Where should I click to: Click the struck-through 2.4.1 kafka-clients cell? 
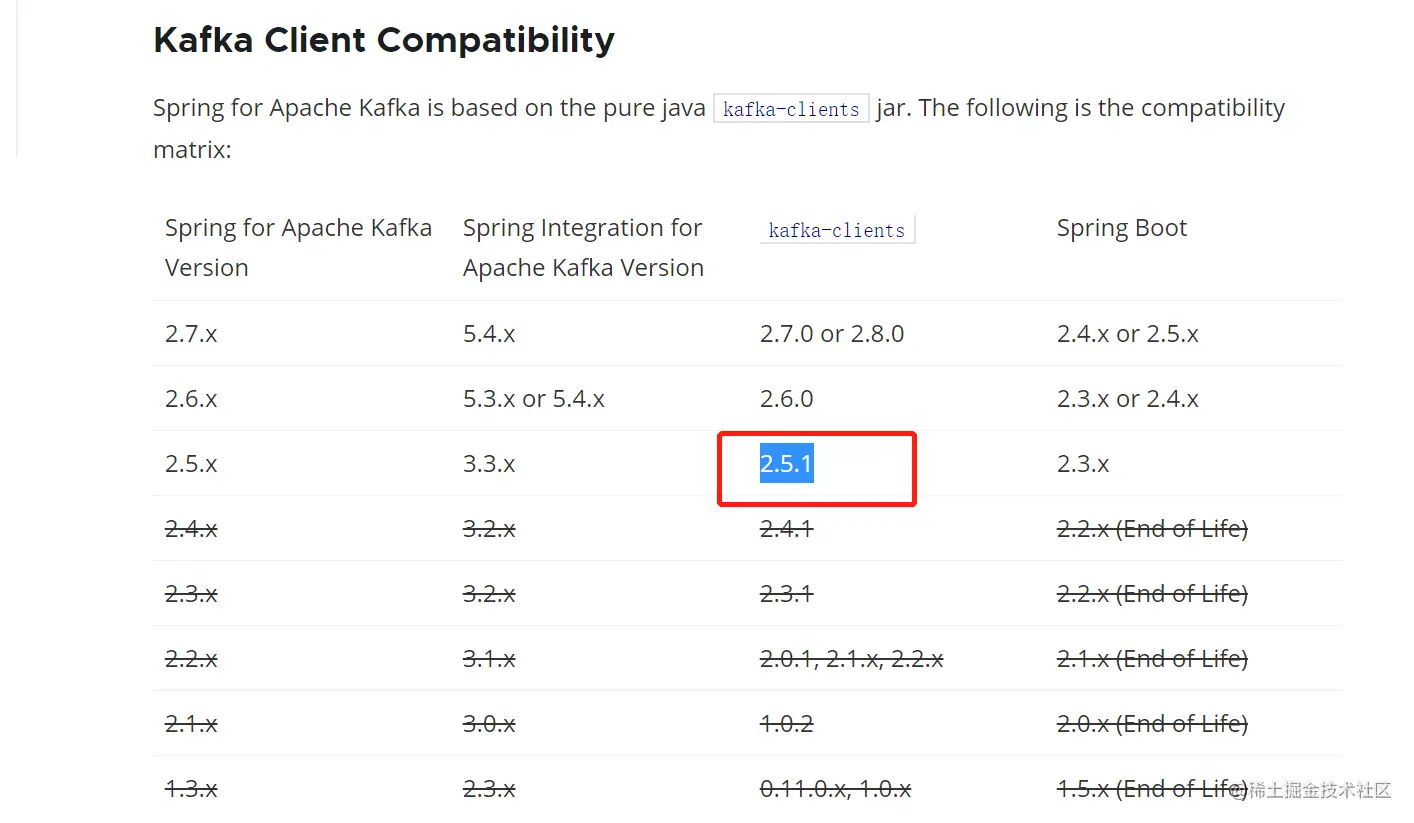[x=786, y=529]
